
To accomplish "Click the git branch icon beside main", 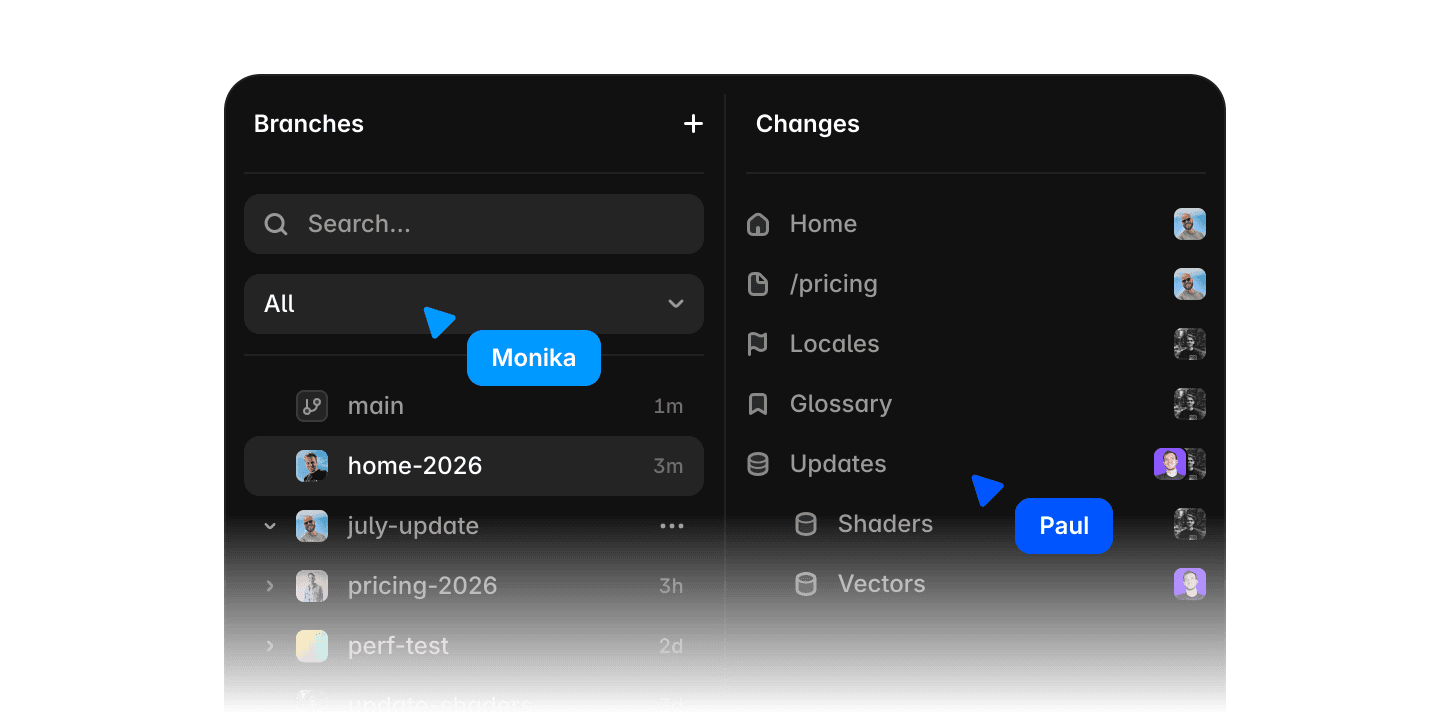I will tap(312, 406).
